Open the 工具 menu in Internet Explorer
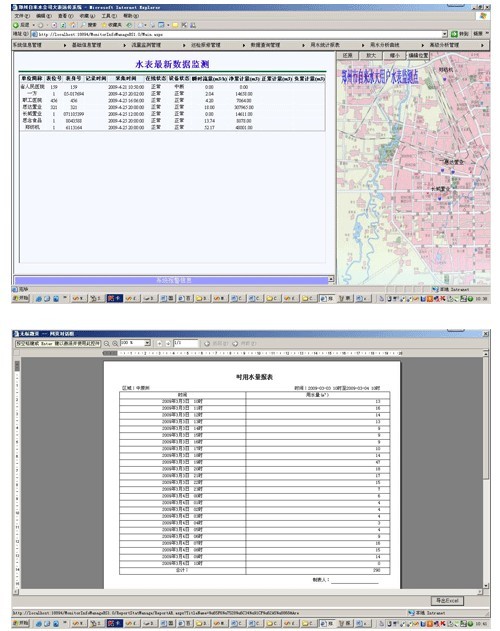 (x=109, y=16)
